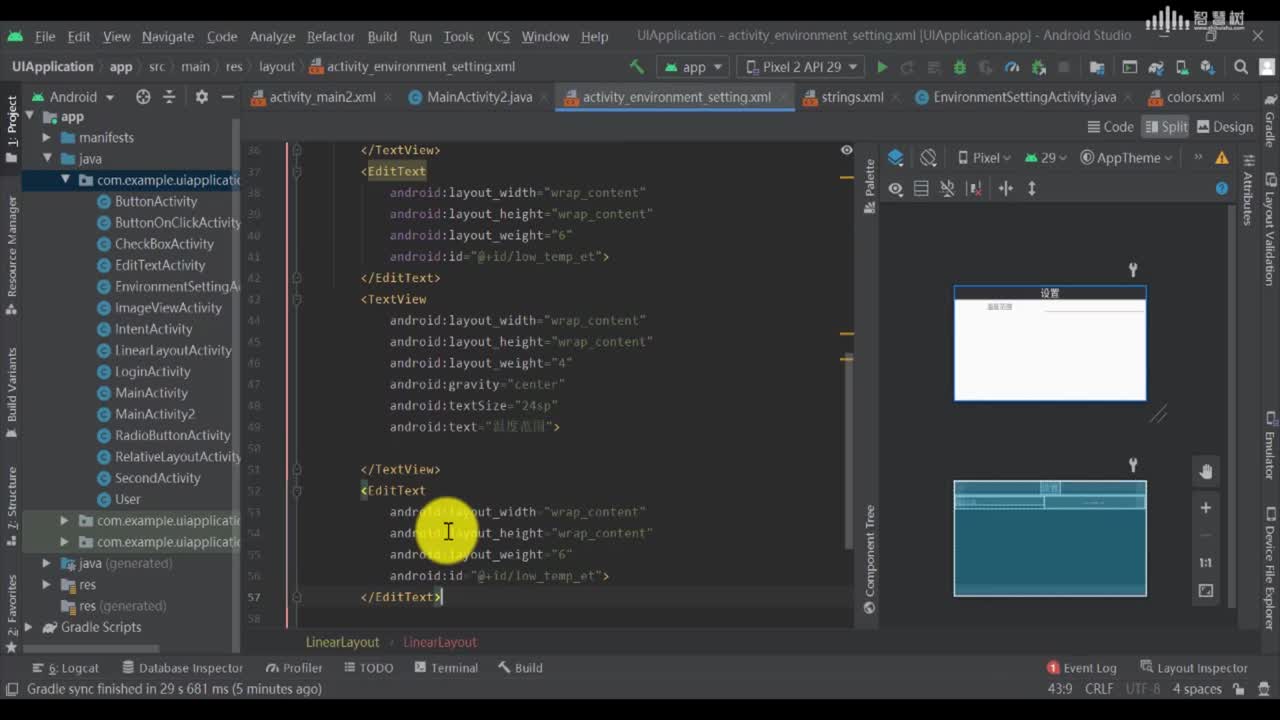Click the layout warning triangle icon
This screenshot has height=720, width=1280.
(1222, 158)
